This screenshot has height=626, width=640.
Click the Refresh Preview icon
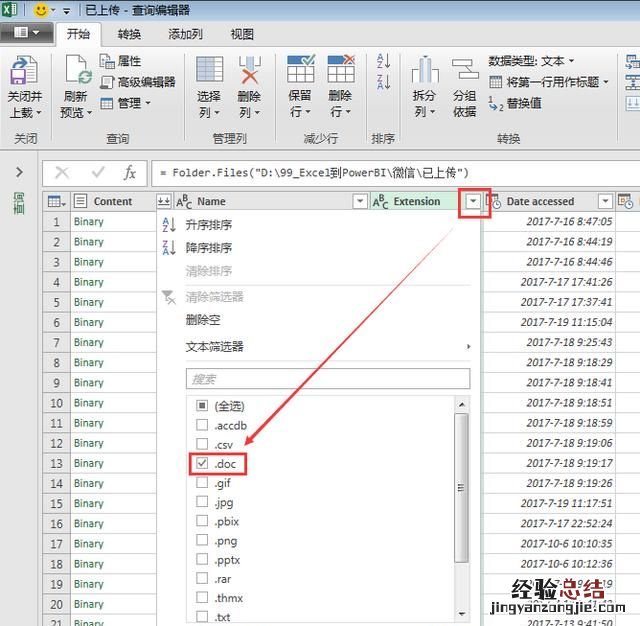coord(78,69)
